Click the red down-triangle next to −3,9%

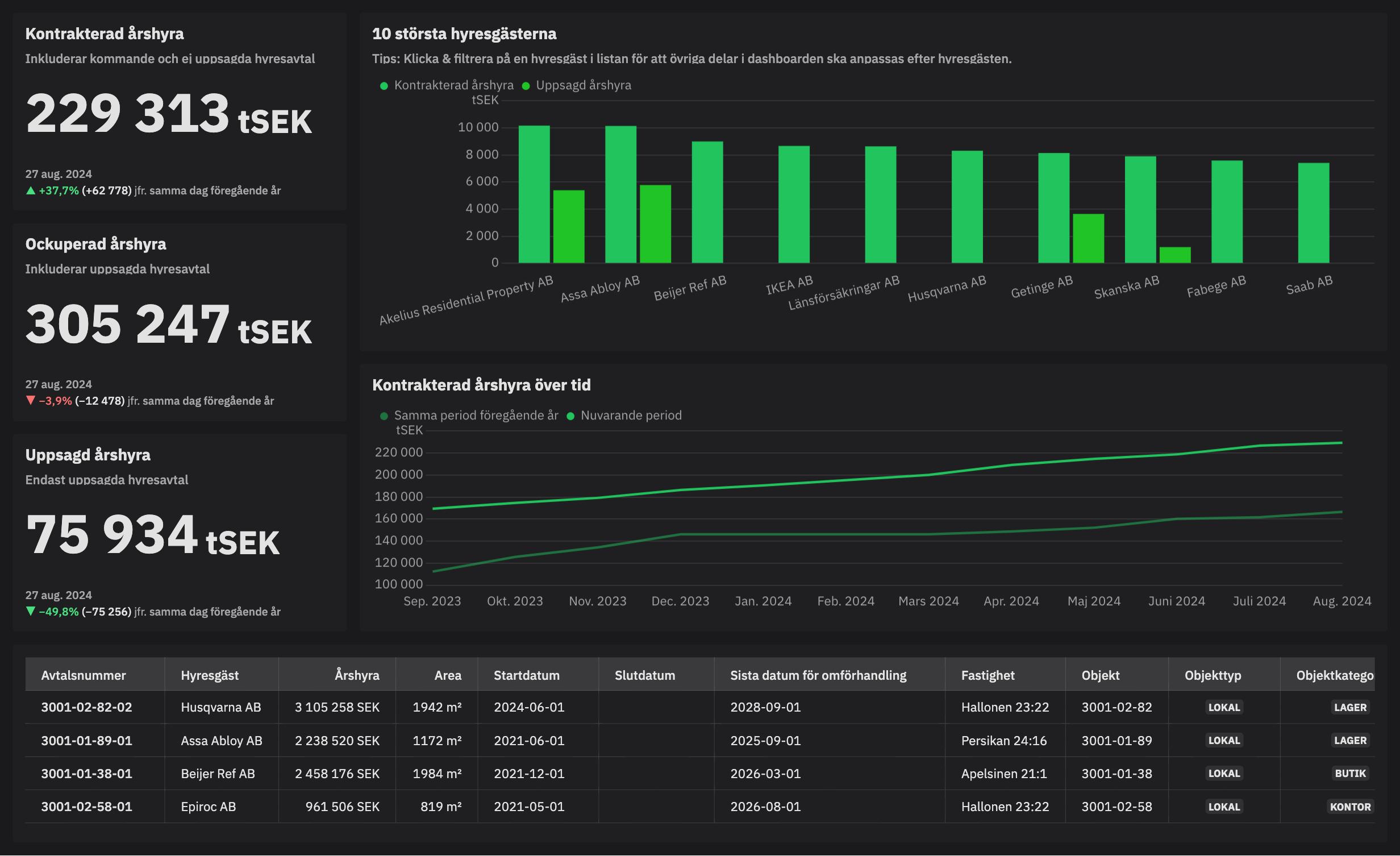[31, 401]
